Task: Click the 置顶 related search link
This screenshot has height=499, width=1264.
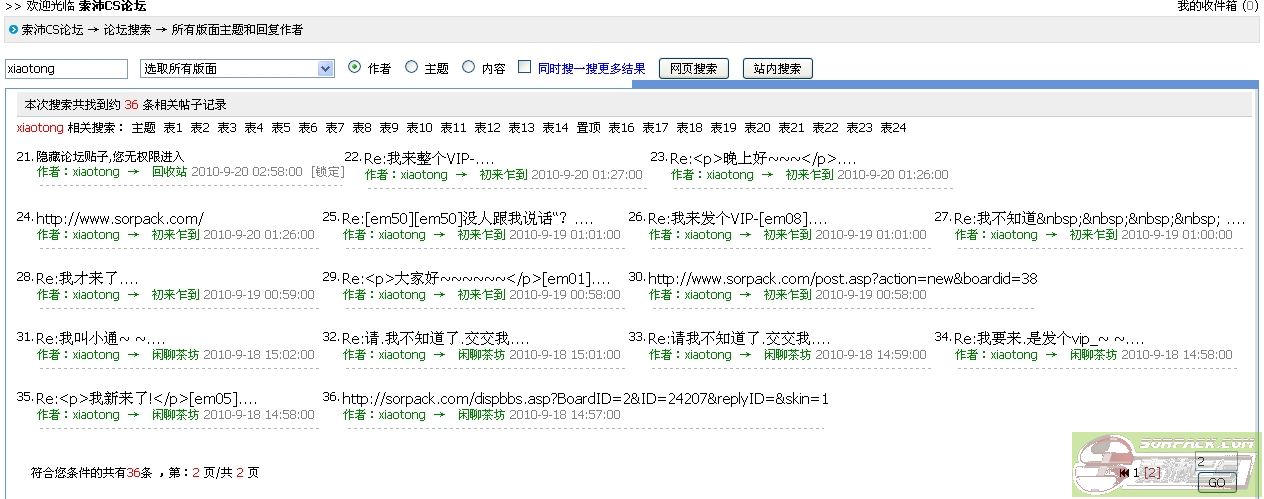Action: [588, 128]
